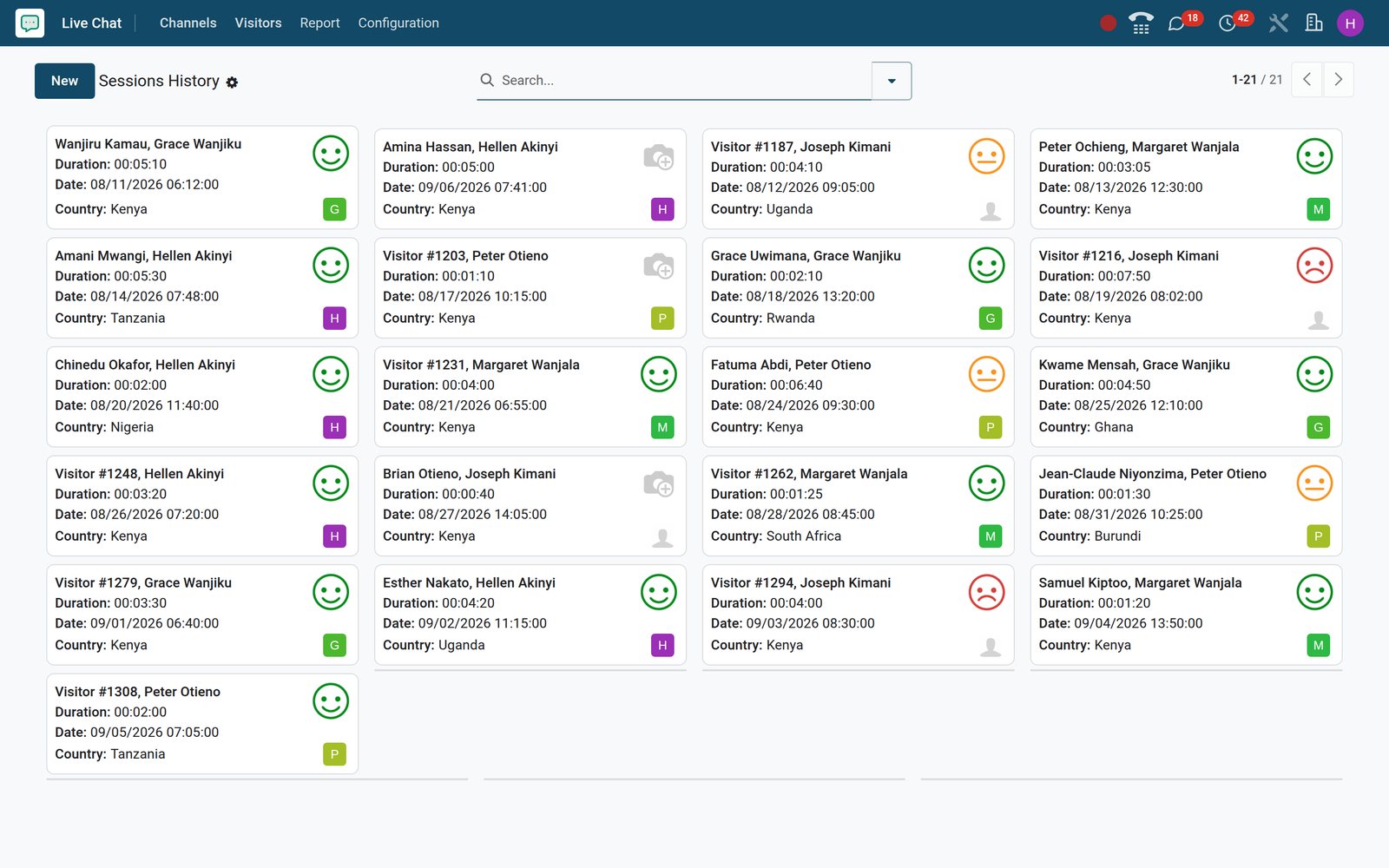Screen dimensions: 1389x868
Task: Open the Samuel Kiptoo, Margaret Wanjala session
Action: pos(1186,615)
